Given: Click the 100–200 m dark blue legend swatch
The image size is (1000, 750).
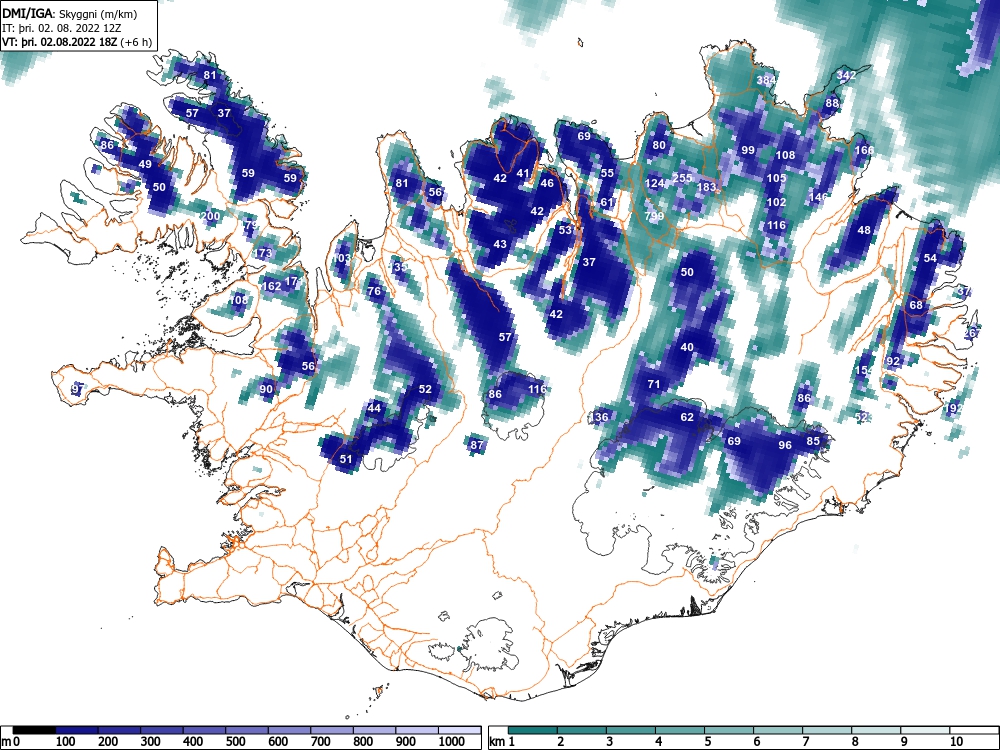Looking at the screenshot, I should 77,730.
